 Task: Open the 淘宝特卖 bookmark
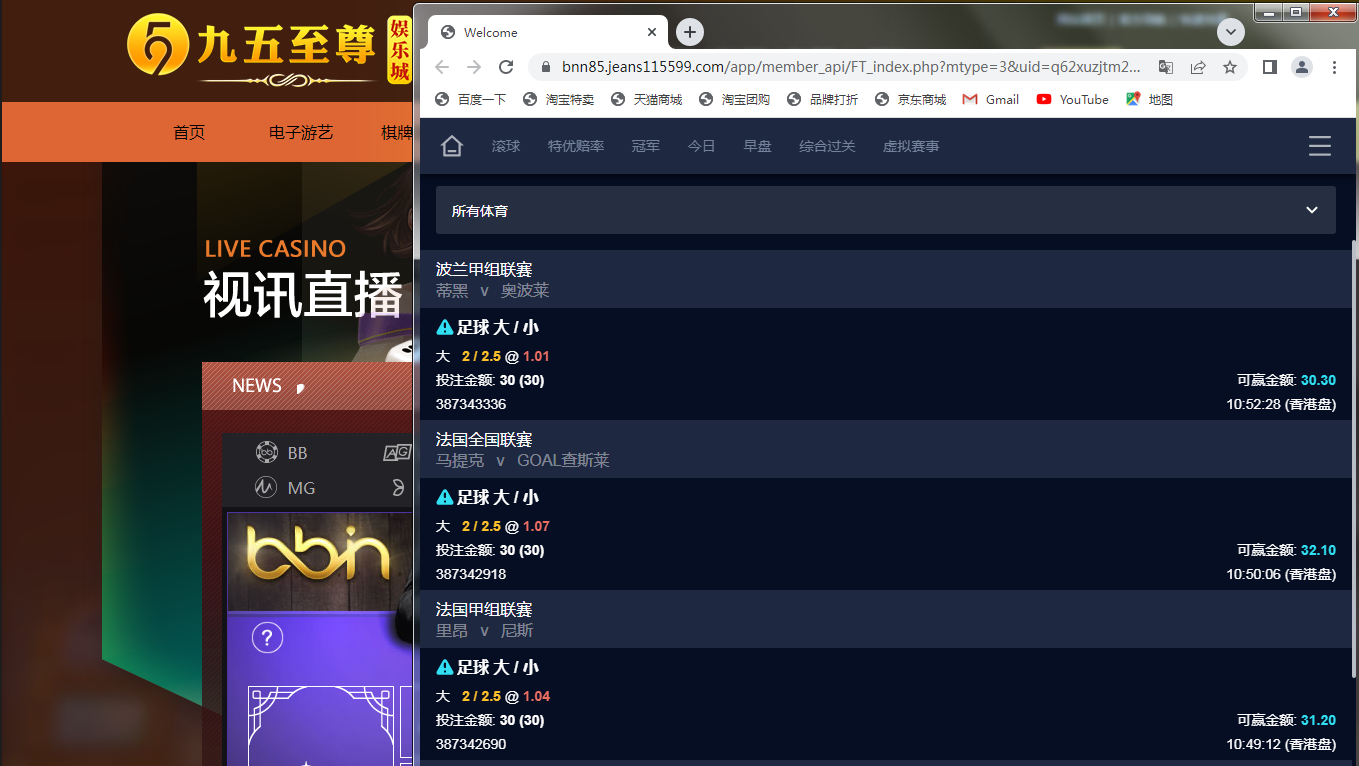[559, 99]
